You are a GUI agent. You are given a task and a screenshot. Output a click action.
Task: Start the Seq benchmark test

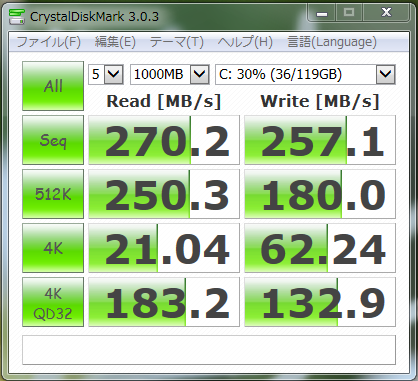53,140
